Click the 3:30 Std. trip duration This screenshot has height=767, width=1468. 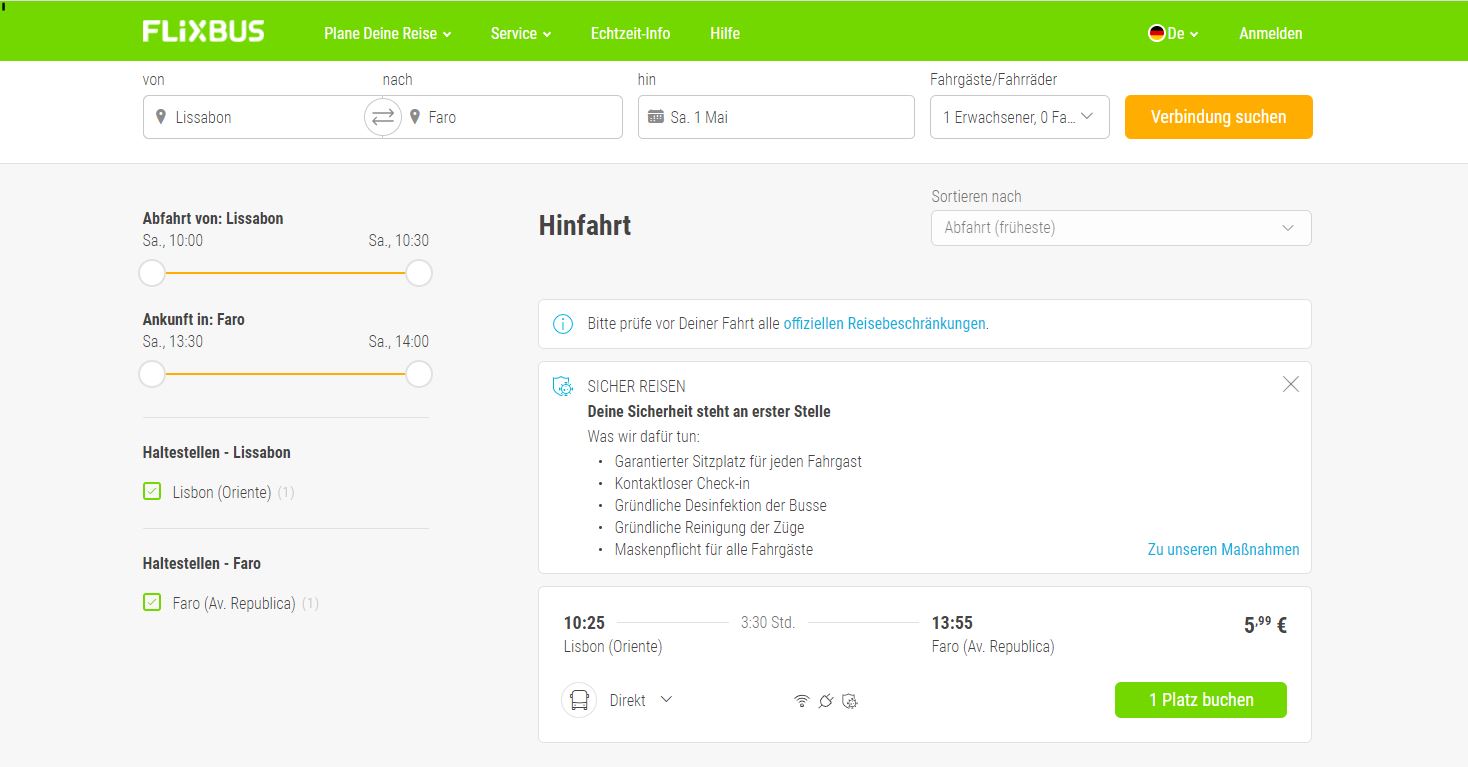768,622
